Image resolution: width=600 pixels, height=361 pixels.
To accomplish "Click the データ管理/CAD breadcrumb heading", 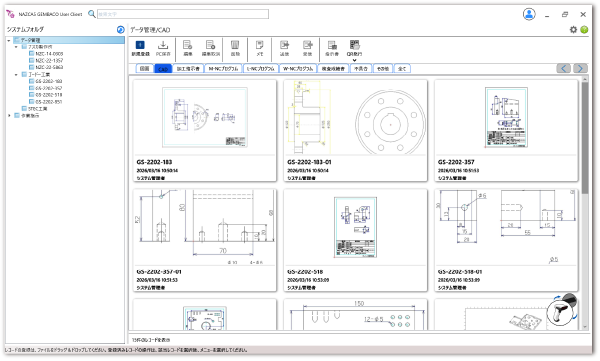I will pos(150,29).
